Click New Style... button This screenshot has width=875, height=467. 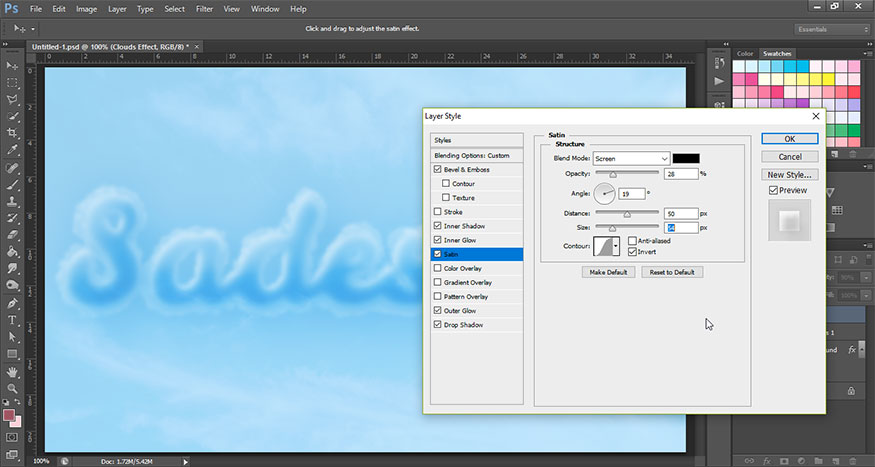(789, 174)
